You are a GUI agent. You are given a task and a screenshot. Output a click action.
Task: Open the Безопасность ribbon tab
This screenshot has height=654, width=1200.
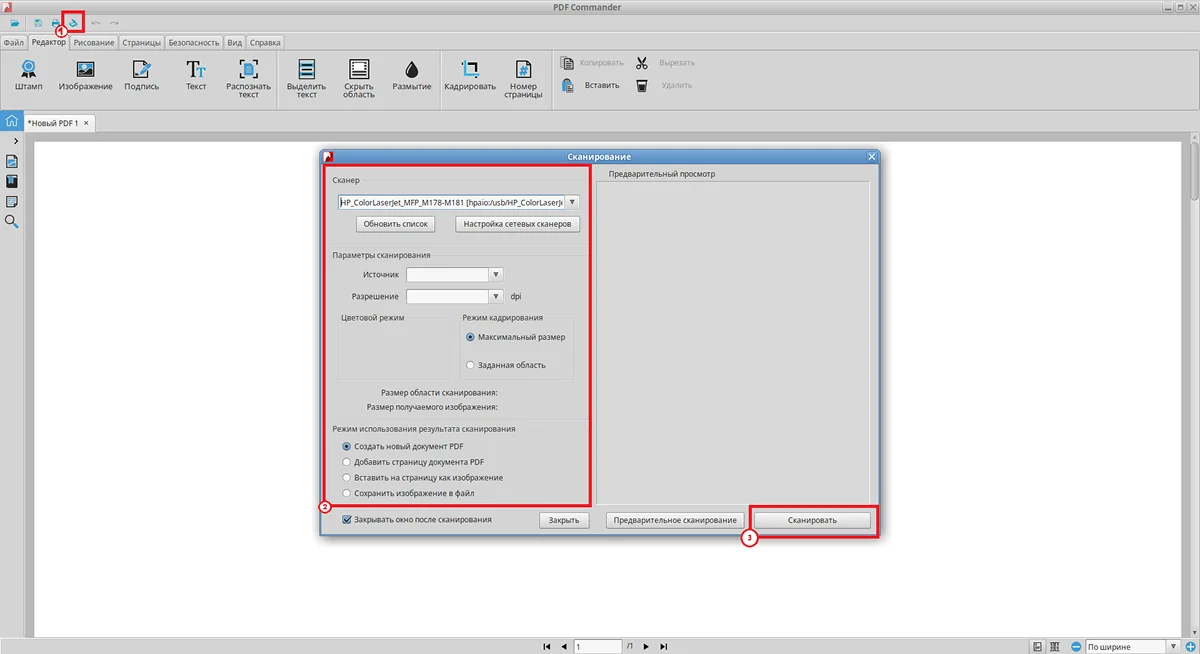(193, 43)
